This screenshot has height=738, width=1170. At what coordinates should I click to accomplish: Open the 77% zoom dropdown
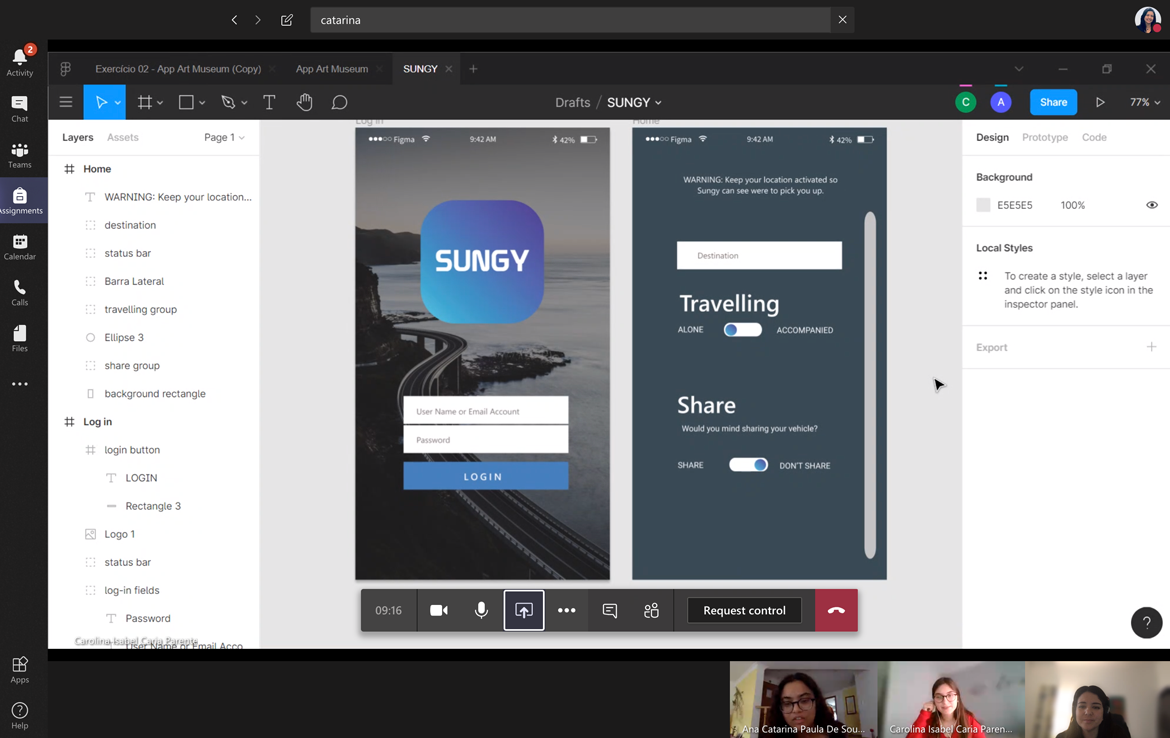pos(1144,102)
